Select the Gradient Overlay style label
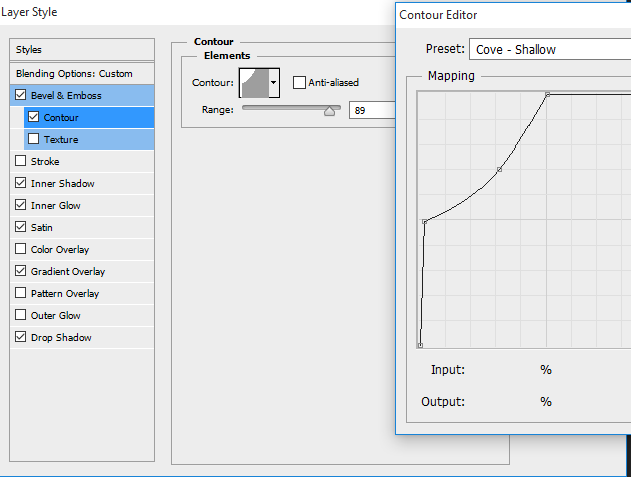The width and height of the screenshot is (631, 477). 68,272
